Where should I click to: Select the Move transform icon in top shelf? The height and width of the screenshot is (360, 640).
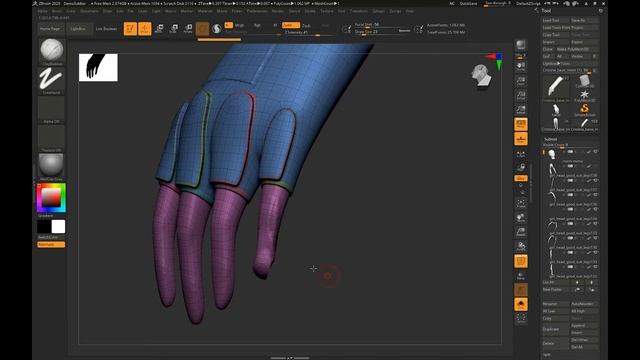[159, 29]
